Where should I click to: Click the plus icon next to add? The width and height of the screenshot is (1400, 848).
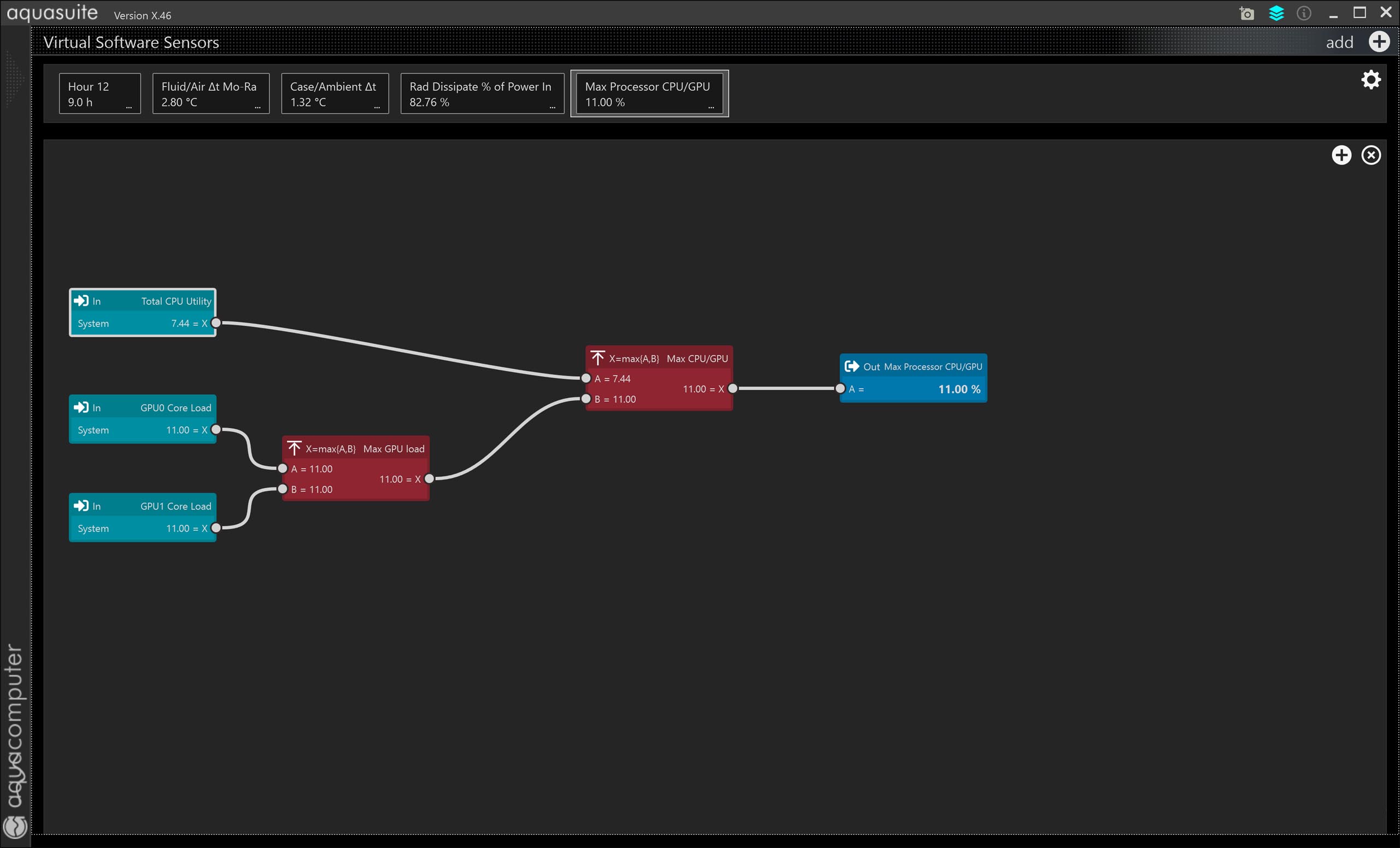1379,42
